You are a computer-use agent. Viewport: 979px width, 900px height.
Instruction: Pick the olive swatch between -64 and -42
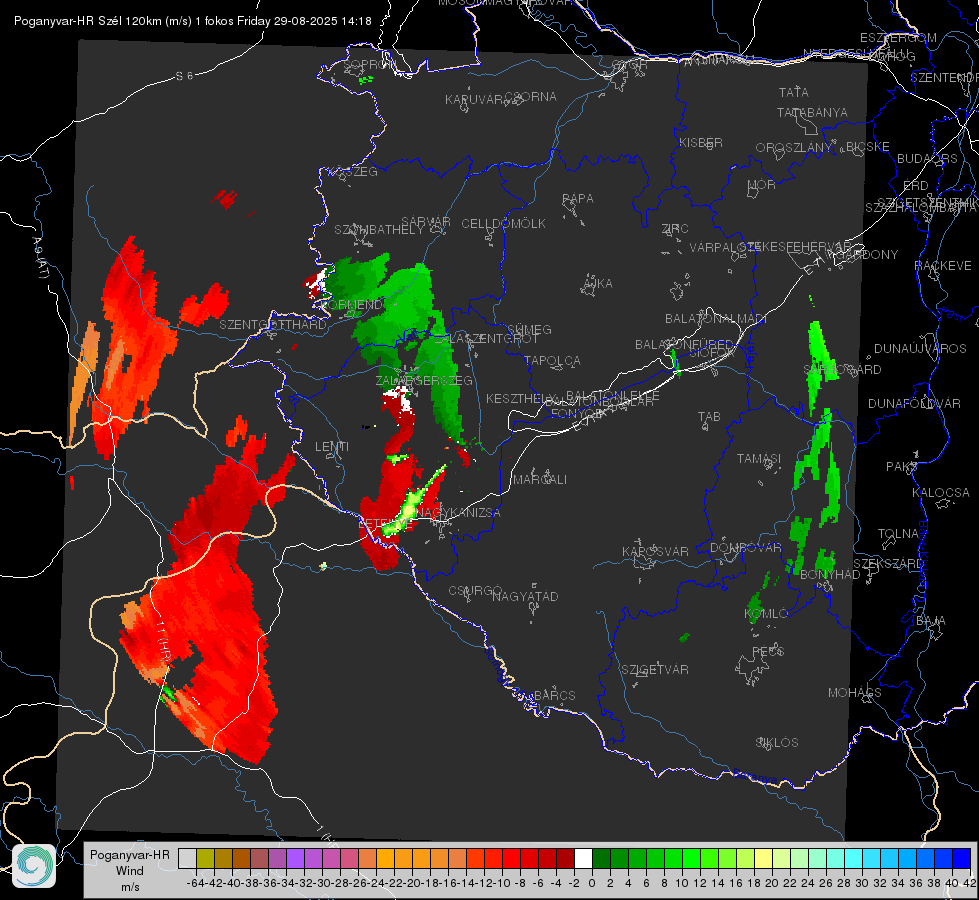(205, 858)
